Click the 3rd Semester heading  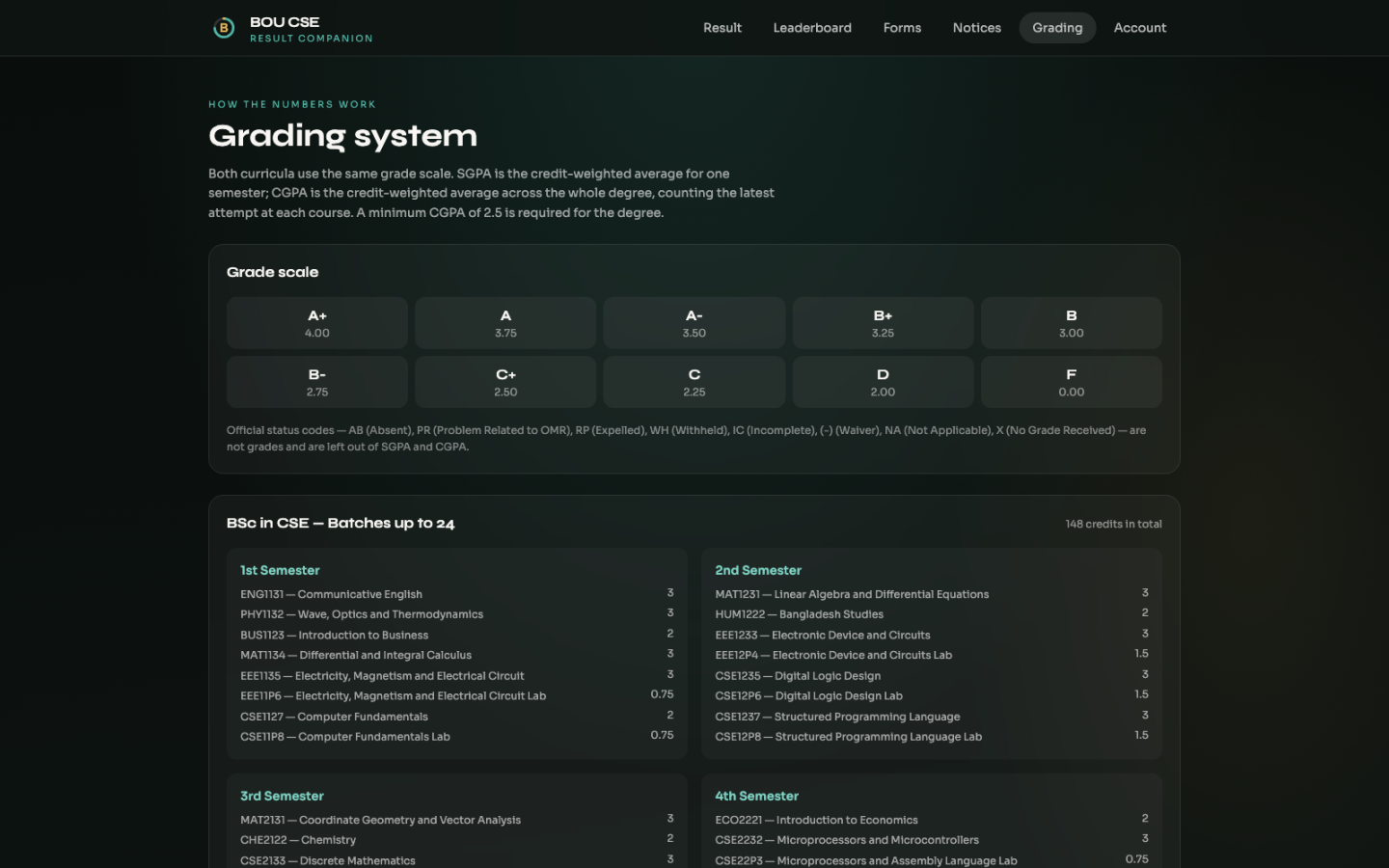tap(282, 796)
